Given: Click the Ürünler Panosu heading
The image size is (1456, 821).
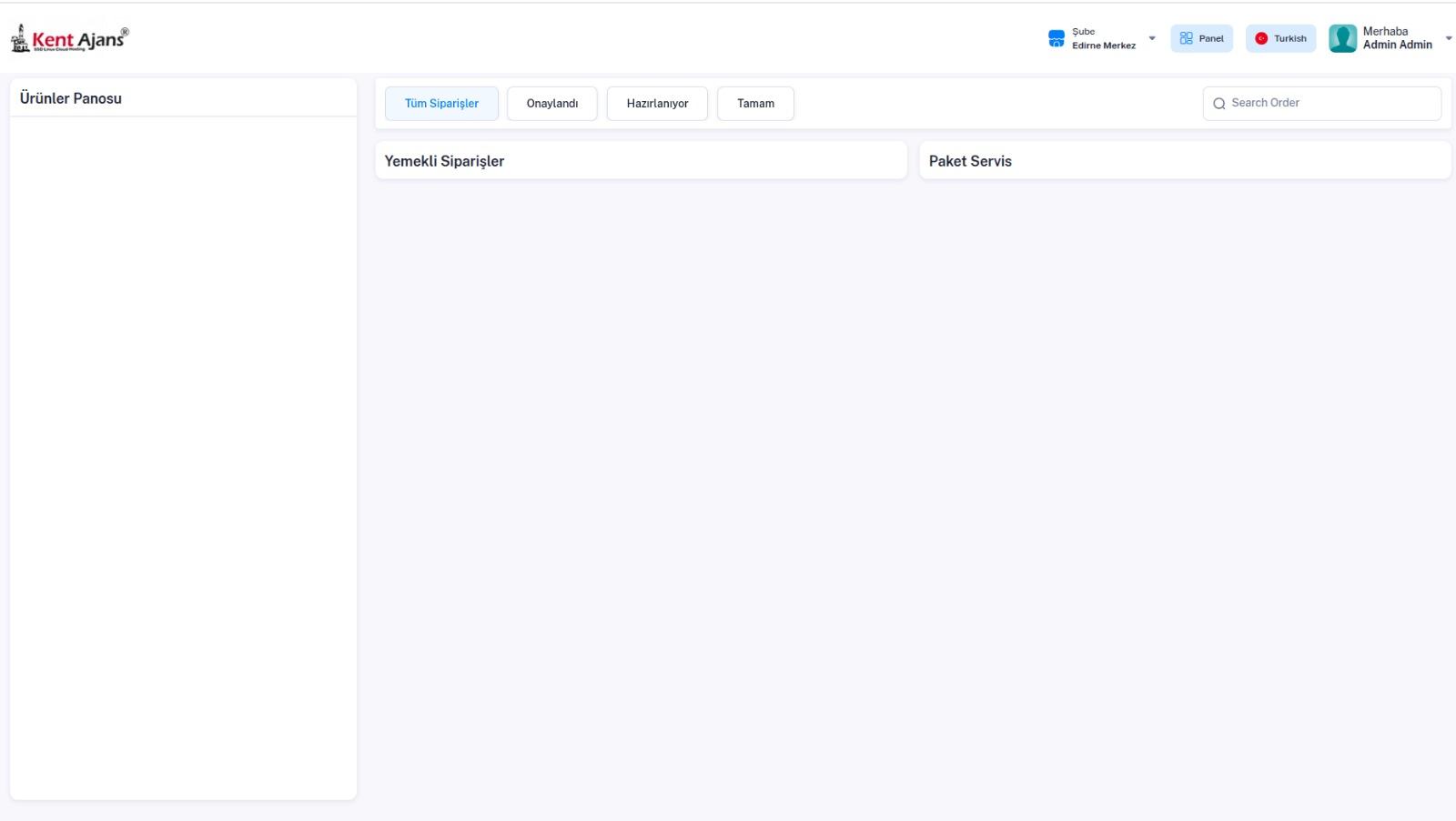Looking at the screenshot, I should [x=71, y=98].
